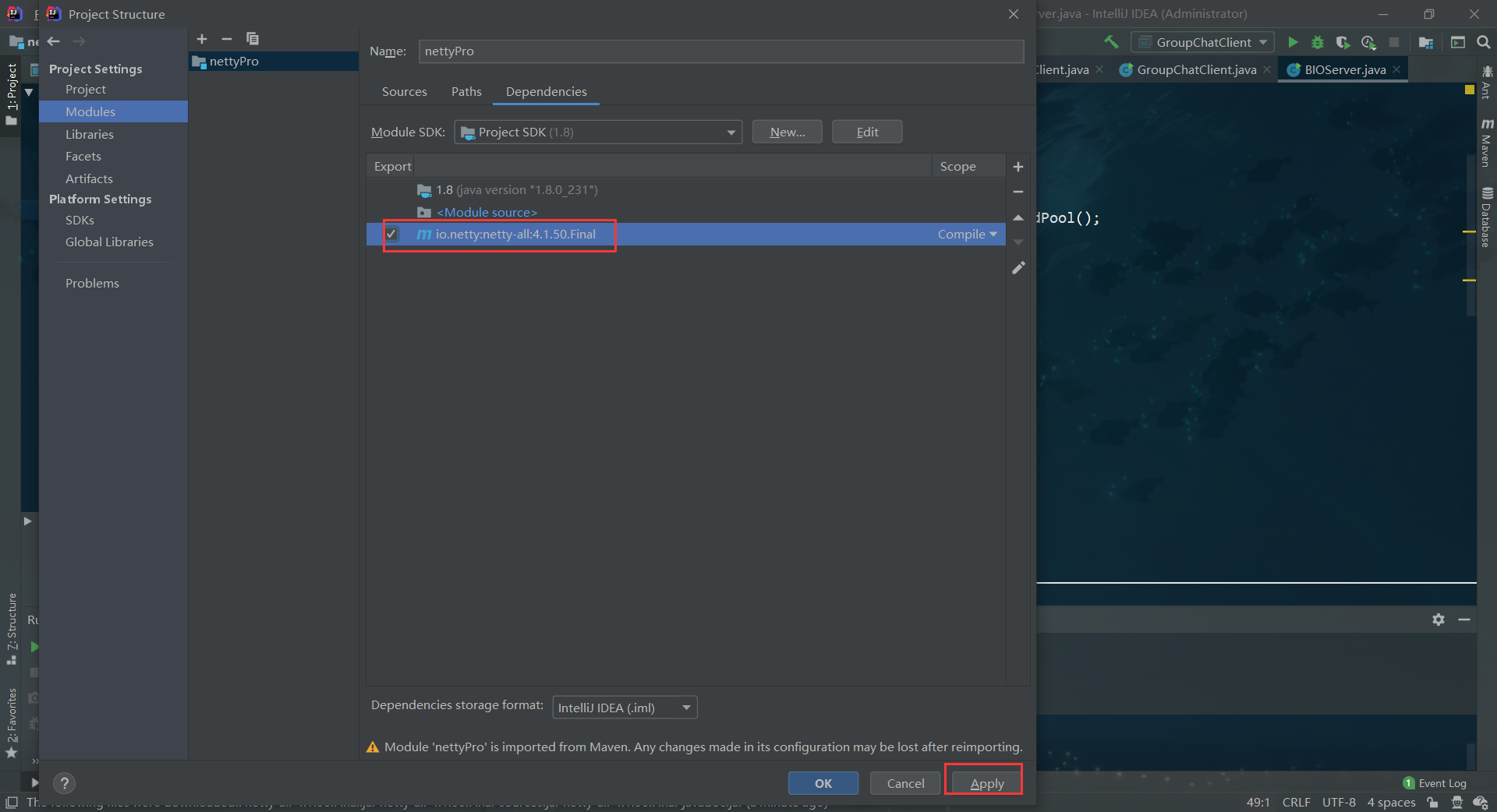This screenshot has width=1497, height=812.
Task: Remove the selected module with the minus icon above the module list
Action: pyautogui.click(x=227, y=39)
